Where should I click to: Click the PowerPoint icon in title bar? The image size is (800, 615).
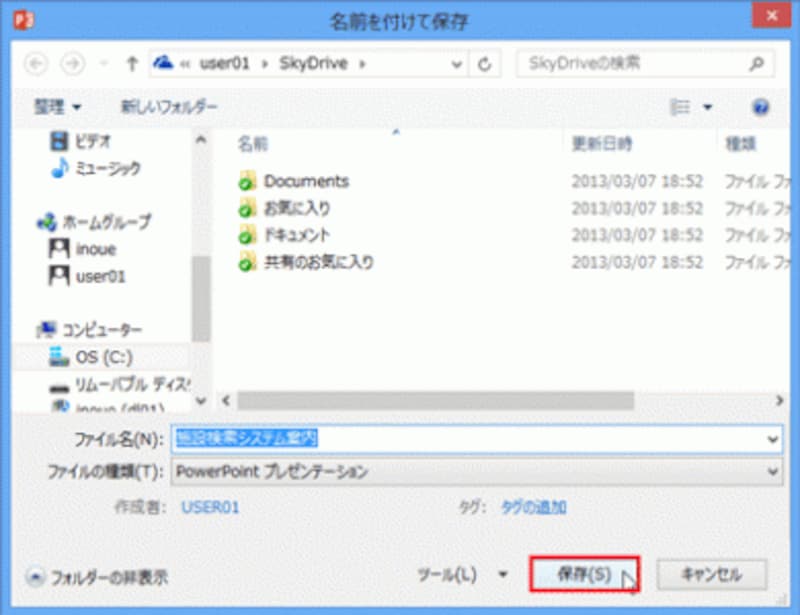coord(23,20)
